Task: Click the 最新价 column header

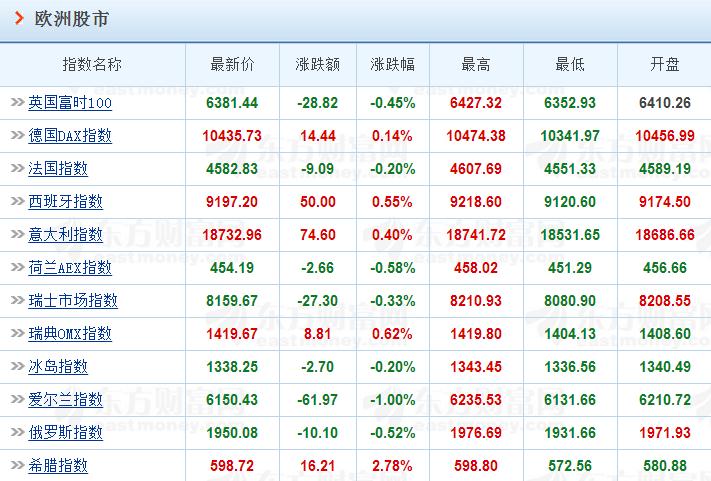Action: point(232,64)
